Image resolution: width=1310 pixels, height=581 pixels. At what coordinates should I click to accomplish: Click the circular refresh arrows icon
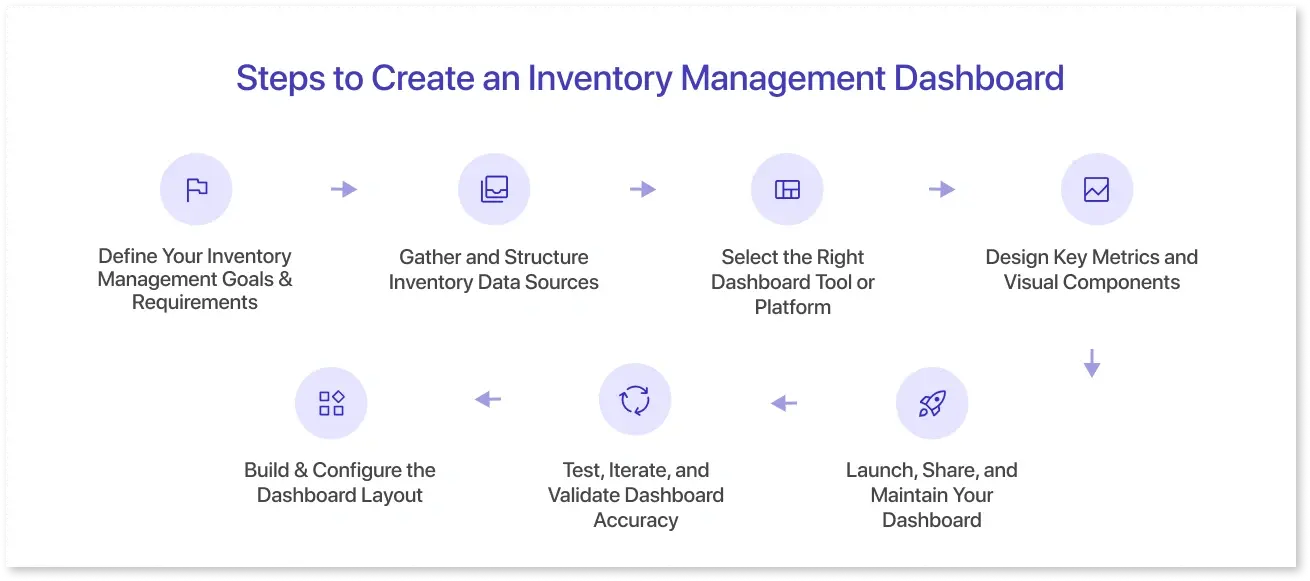pos(635,401)
